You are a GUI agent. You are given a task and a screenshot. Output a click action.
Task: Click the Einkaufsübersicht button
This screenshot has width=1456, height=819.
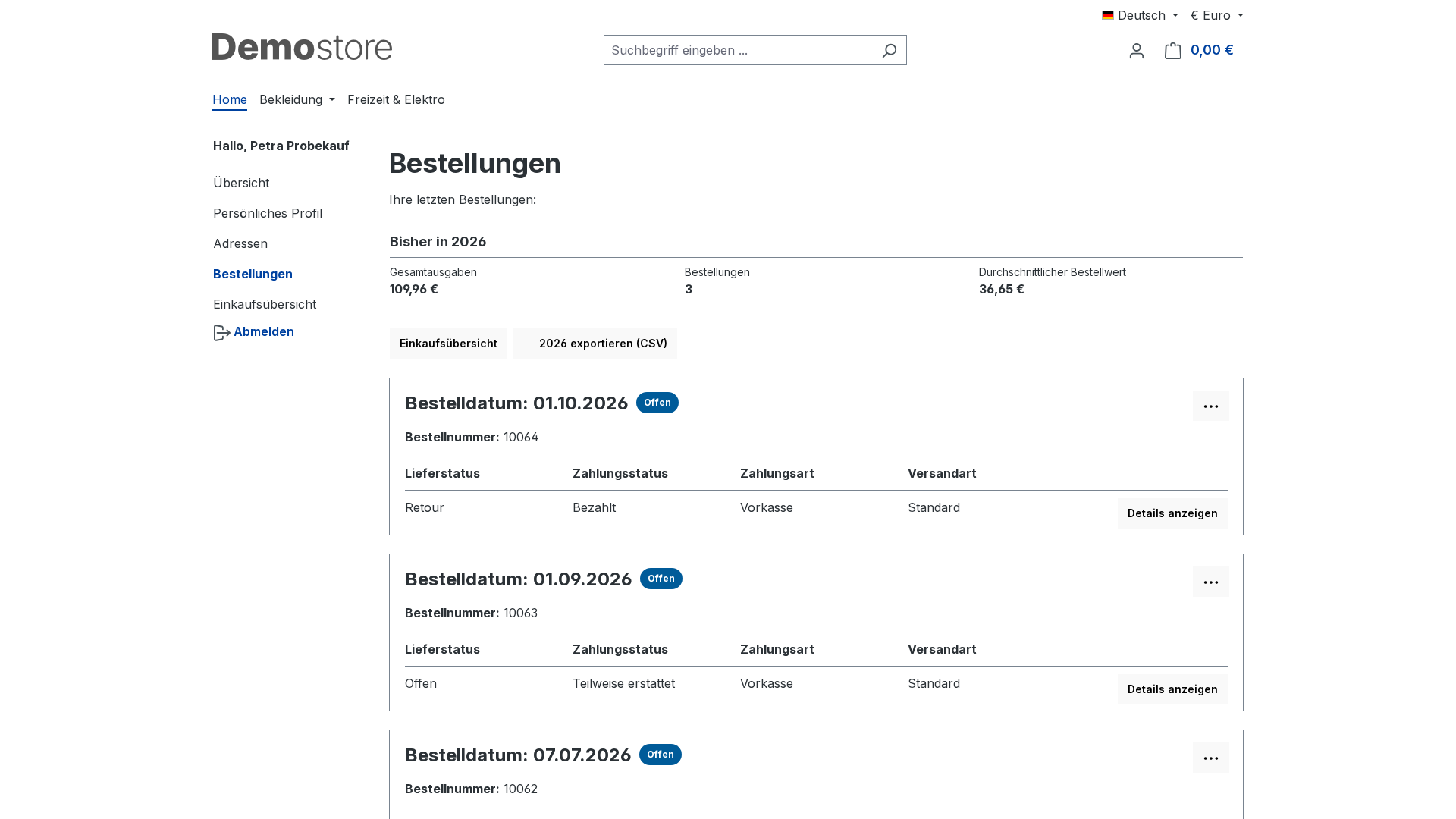click(x=448, y=344)
